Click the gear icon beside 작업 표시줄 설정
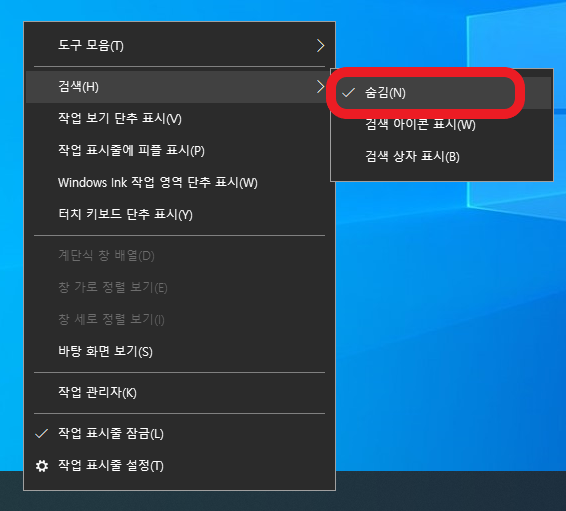 point(42,466)
